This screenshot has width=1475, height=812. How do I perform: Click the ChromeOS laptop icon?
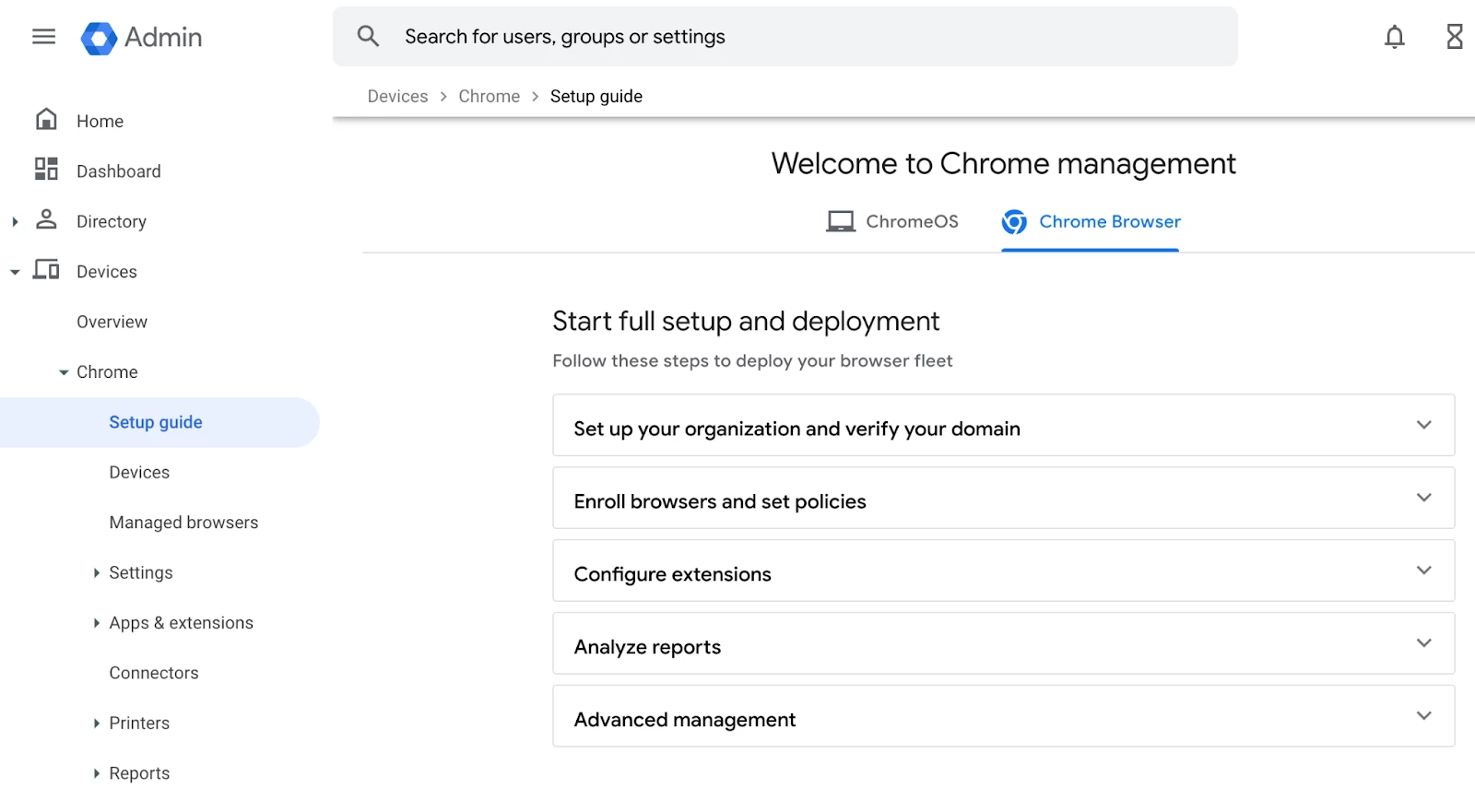840,221
